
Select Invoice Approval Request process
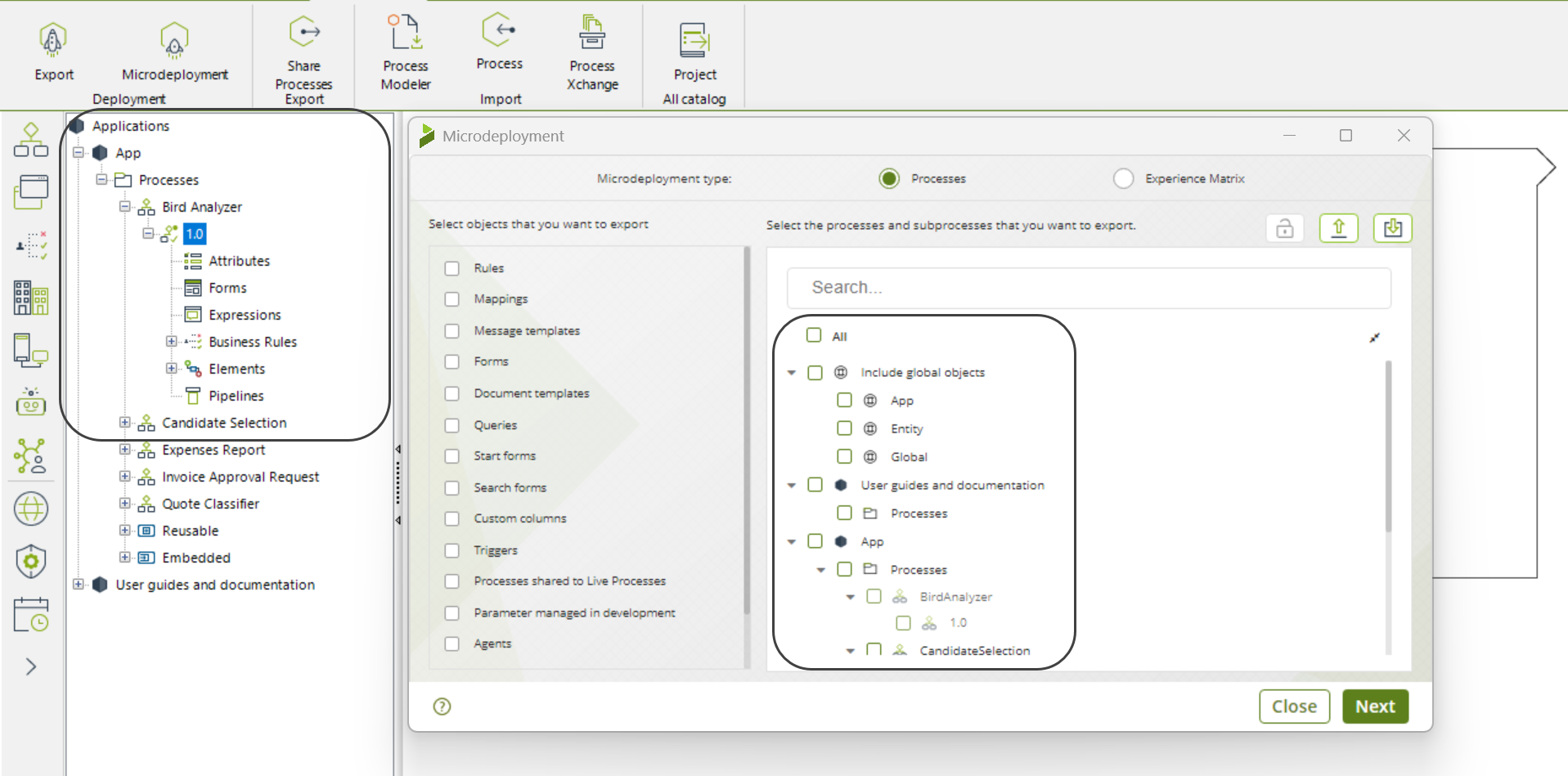tap(240, 477)
